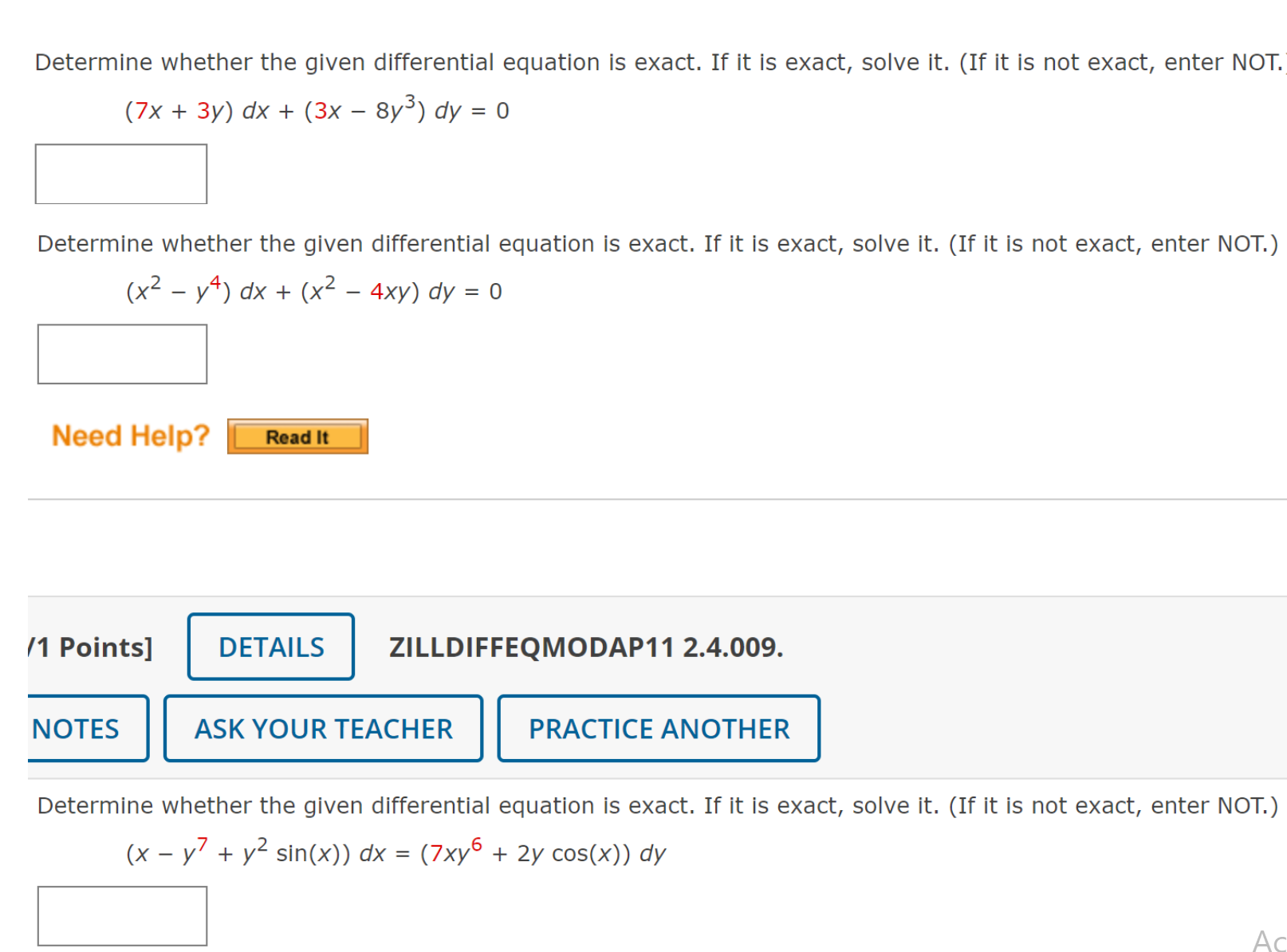Click the equation containing y² sin(x)

(396, 852)
